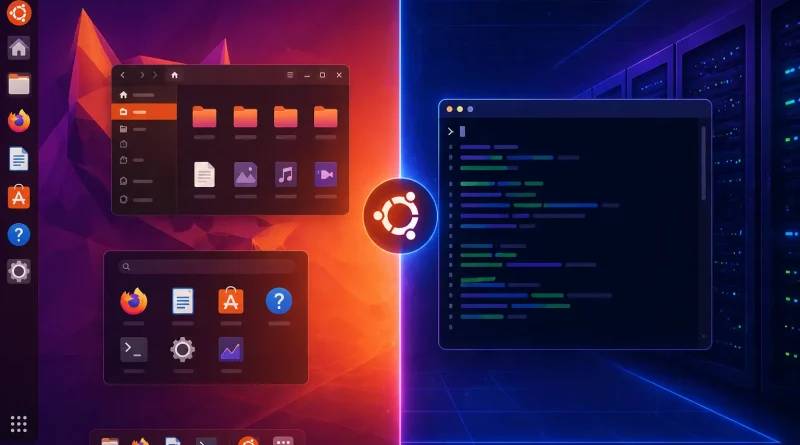The height and width of the screenshot is (445, 800).
Task: Open the video file in file manager
Action: (x=326, y=175)
